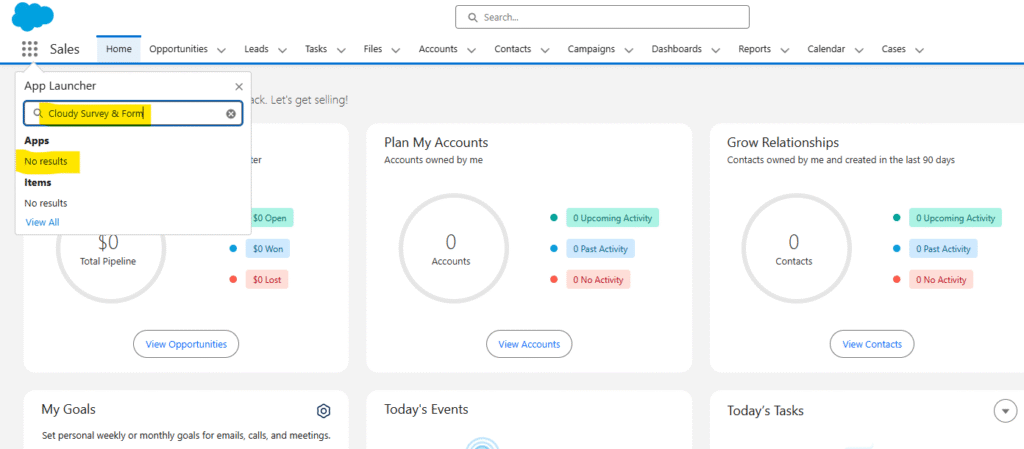
Task: Clear the App Launcher search text
Action: (231, 114)
